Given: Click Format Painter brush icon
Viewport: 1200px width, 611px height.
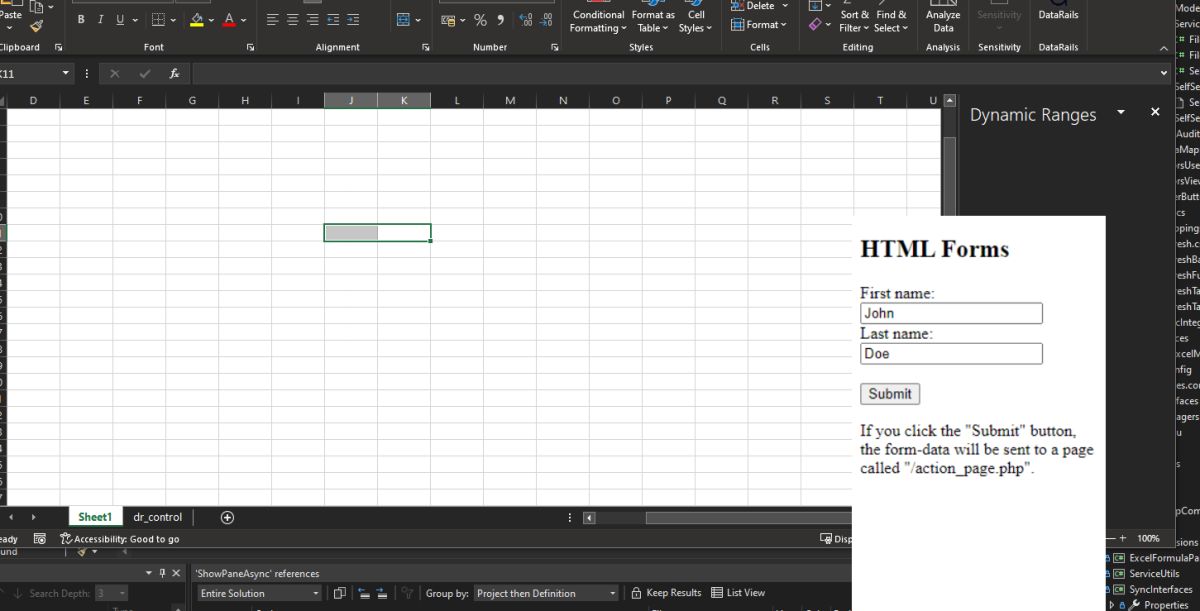Looking at the screenshot, I should [x=37, y=26].
